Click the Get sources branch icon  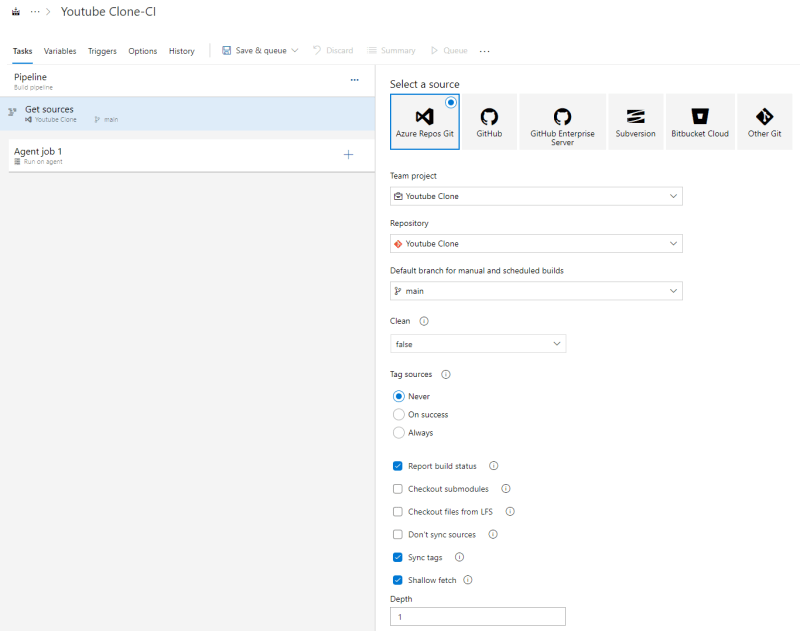coord(12,112)
